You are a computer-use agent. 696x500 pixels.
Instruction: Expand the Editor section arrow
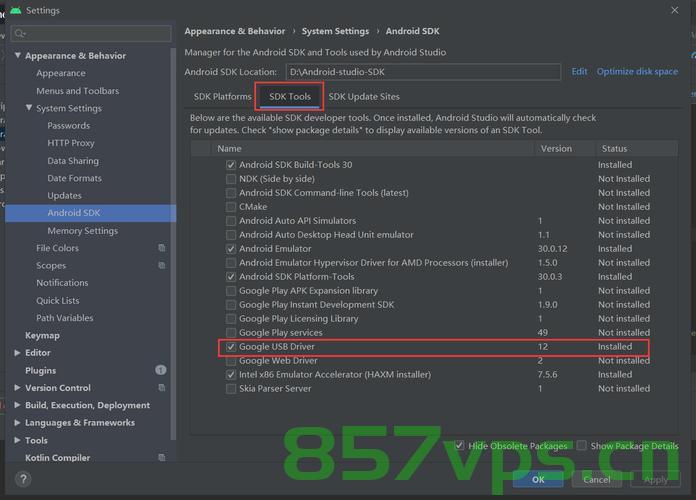(x=18, y=353)
